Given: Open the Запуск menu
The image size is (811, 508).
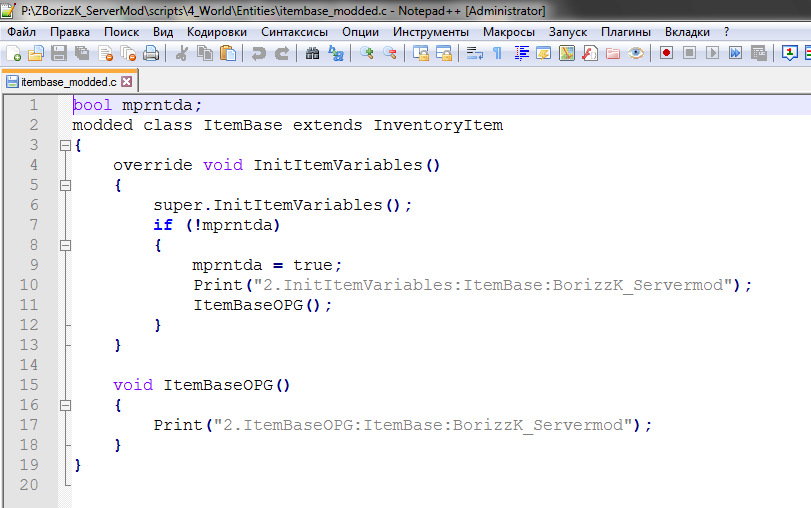Looking at the screenshot, I should [x=568, y=32].
